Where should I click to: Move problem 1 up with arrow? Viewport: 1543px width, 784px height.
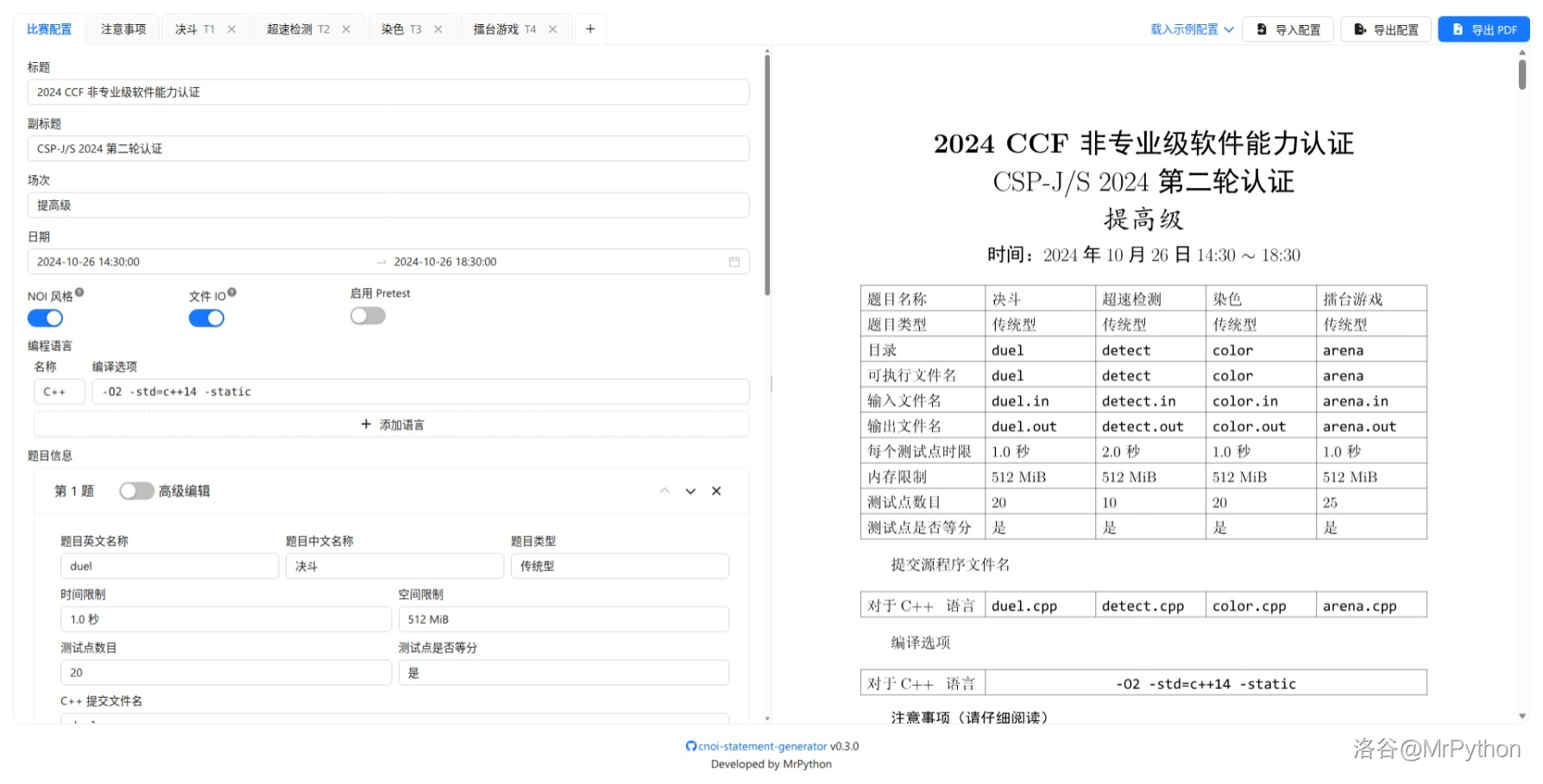pos(664,491)
